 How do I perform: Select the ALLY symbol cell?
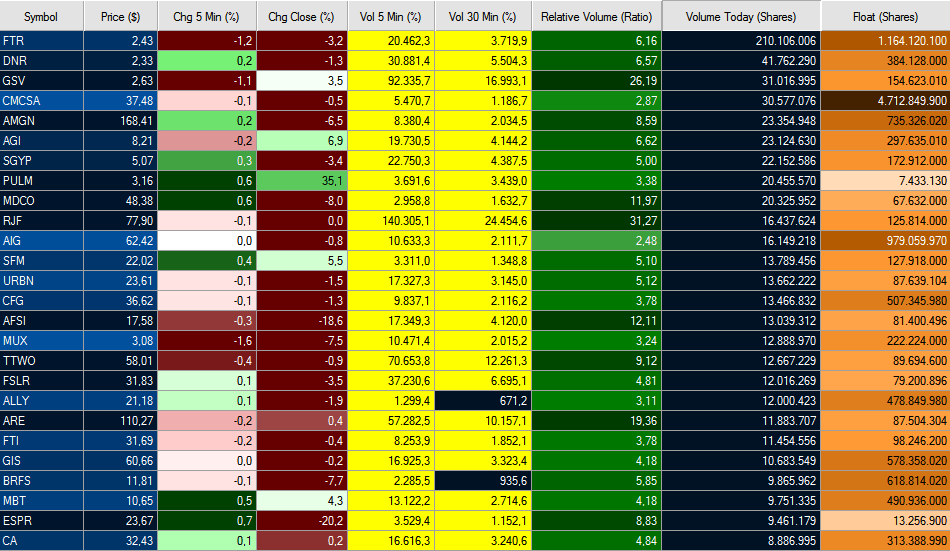[42, 401]
